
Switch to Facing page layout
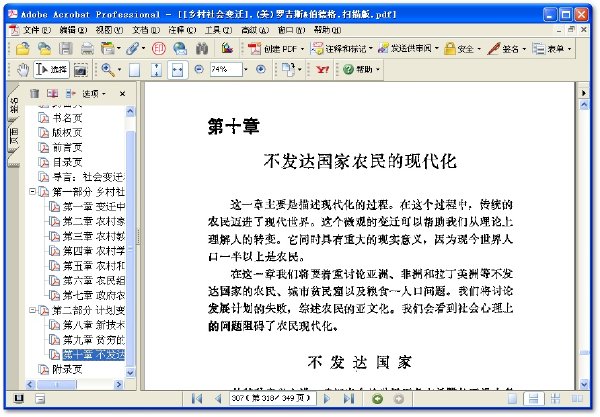(x=577, y=399)
